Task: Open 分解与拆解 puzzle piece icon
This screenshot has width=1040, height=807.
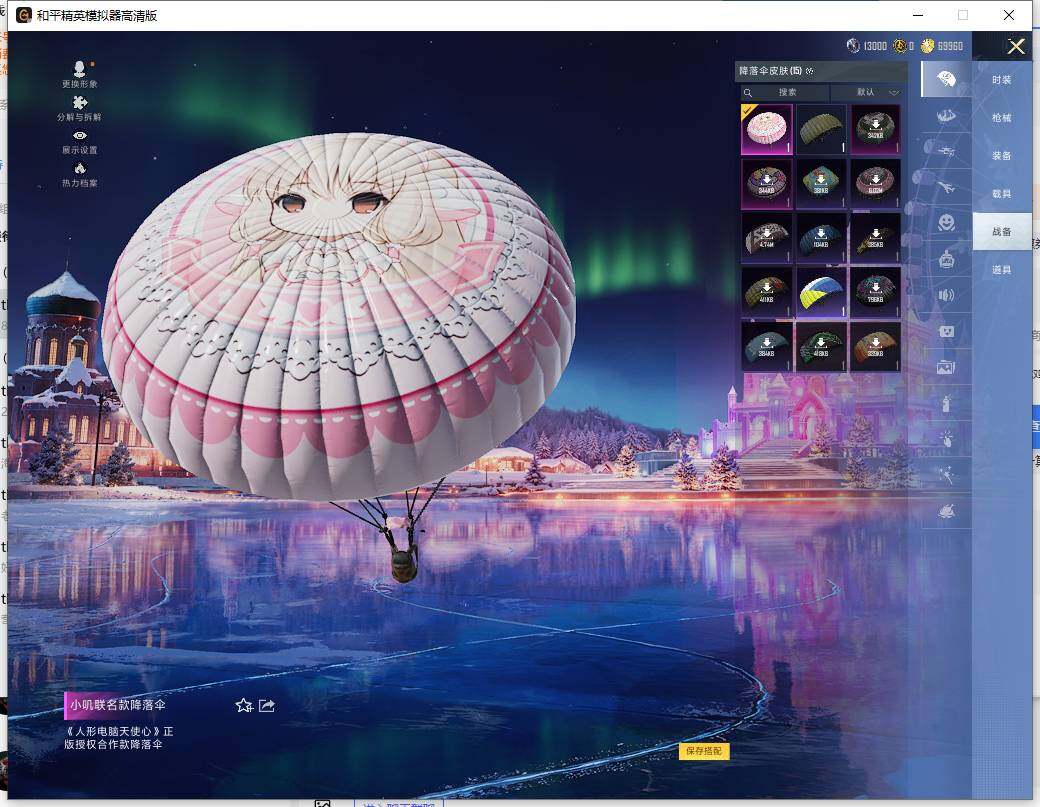Action: (80, 103)
